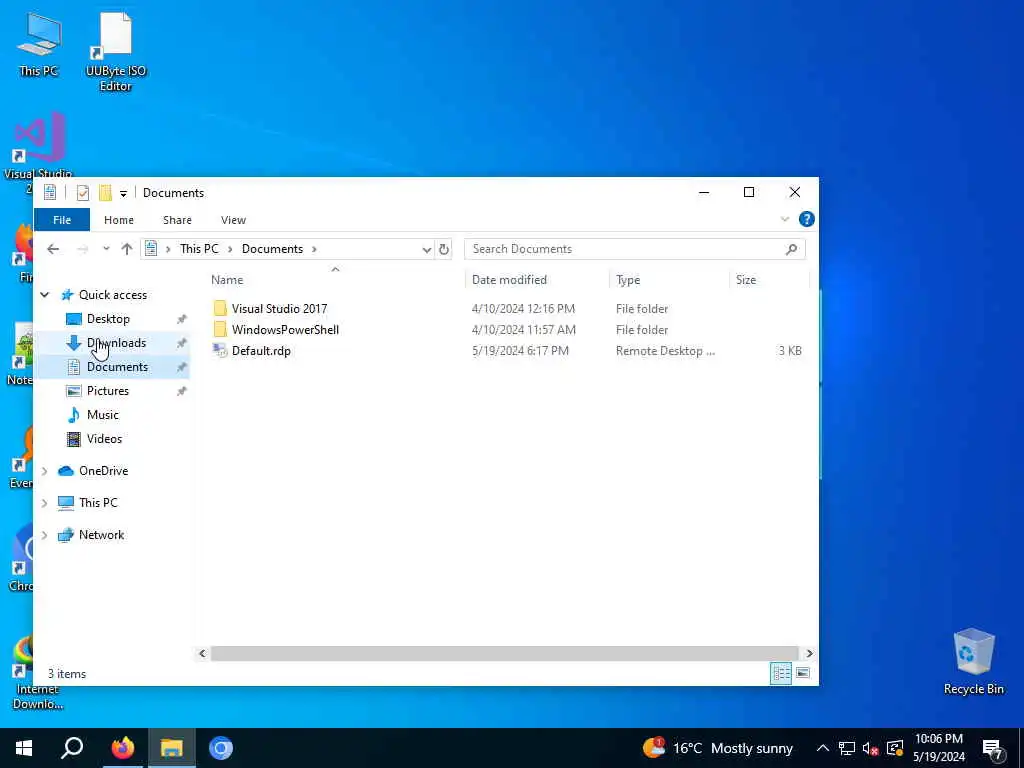Click the blue Help icon
The height and width of the screenshot is (768, 1024).
tap(807, 219)
